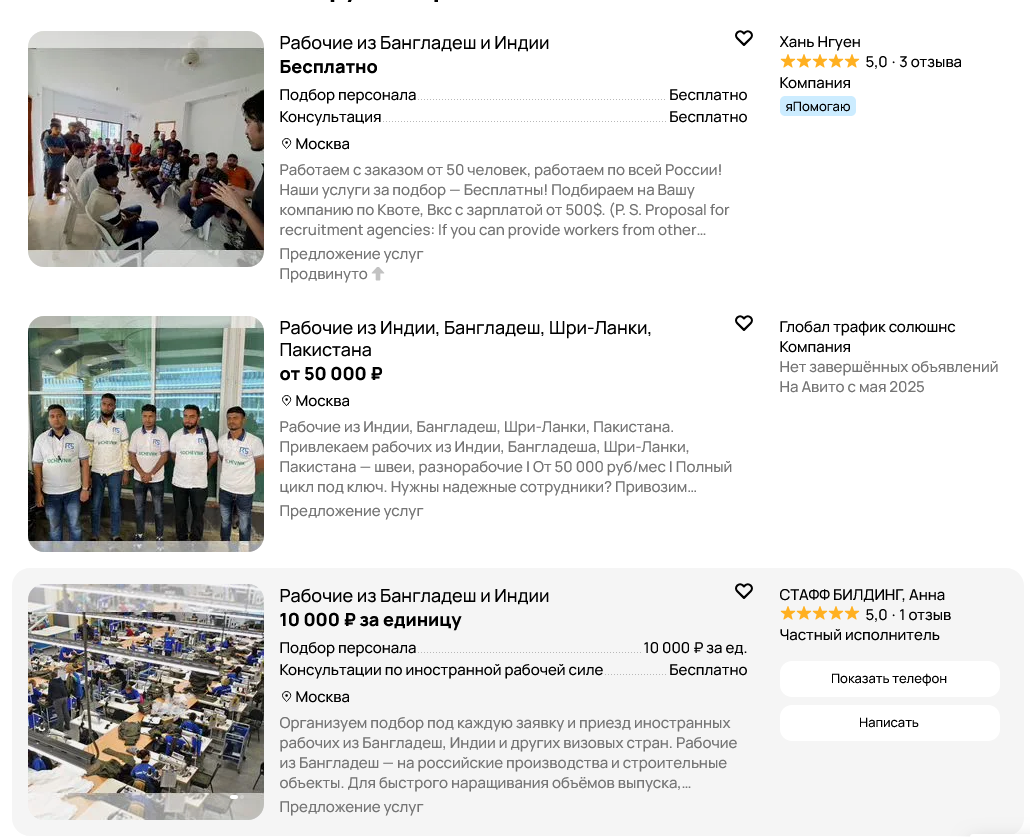Click the star rating of СТАФФ БИЛДИНГ, Анна

(x=819, y=615)
